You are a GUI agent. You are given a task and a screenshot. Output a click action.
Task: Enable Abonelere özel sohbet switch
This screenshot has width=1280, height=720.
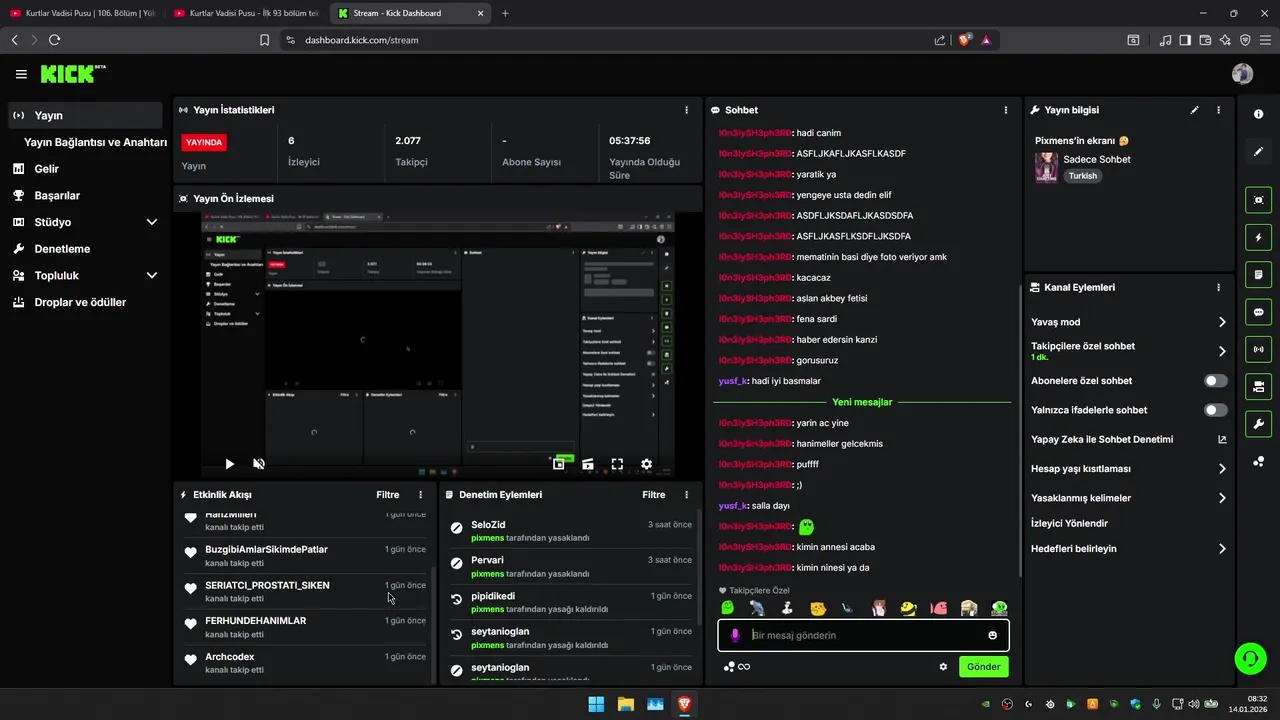click(1215, 381)
